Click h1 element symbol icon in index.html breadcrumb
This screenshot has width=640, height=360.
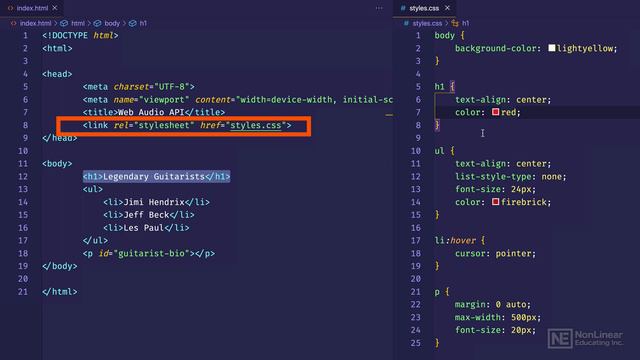click(133, 23)
